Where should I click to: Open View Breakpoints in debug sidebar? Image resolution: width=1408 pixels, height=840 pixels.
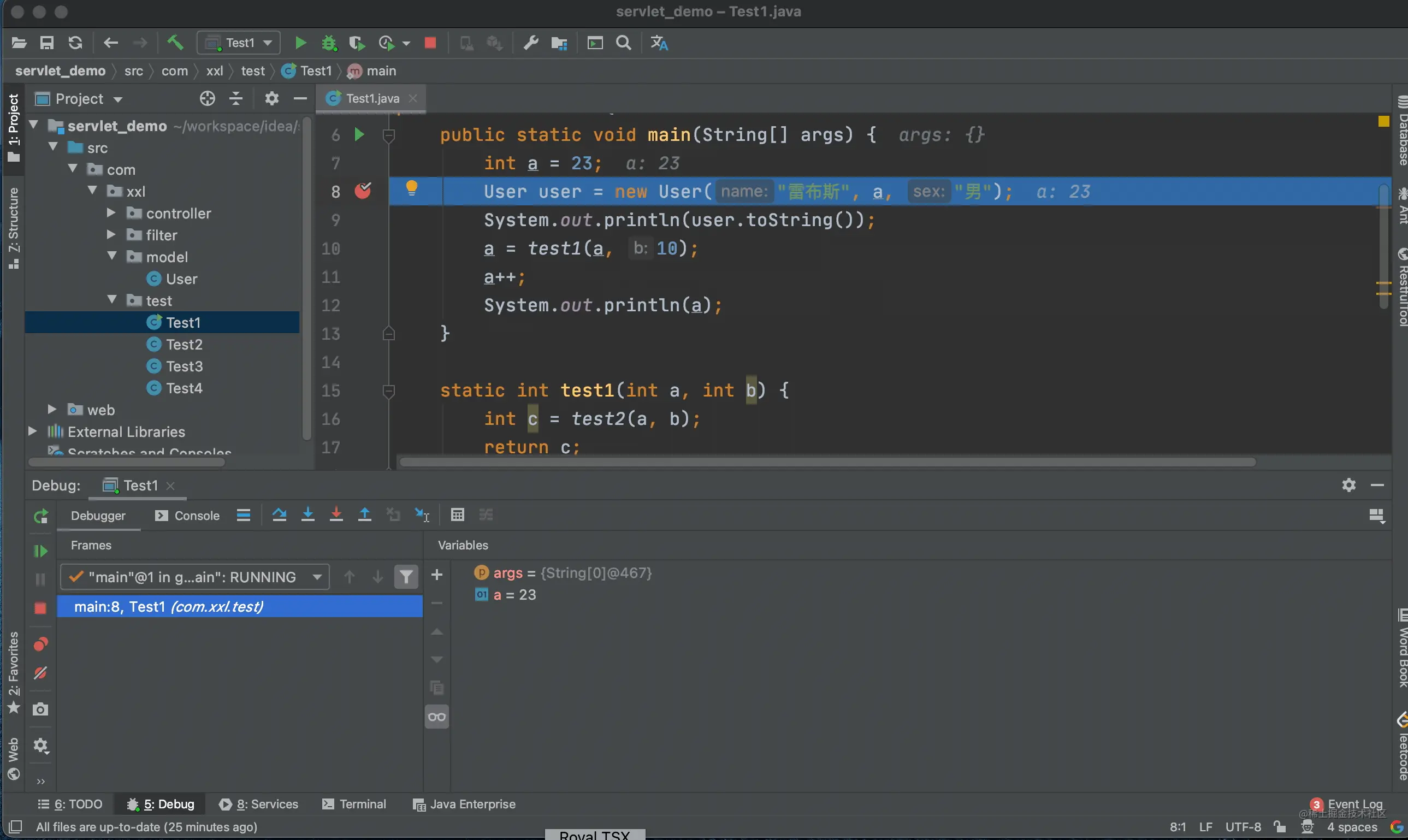click(x=40, y=644)
